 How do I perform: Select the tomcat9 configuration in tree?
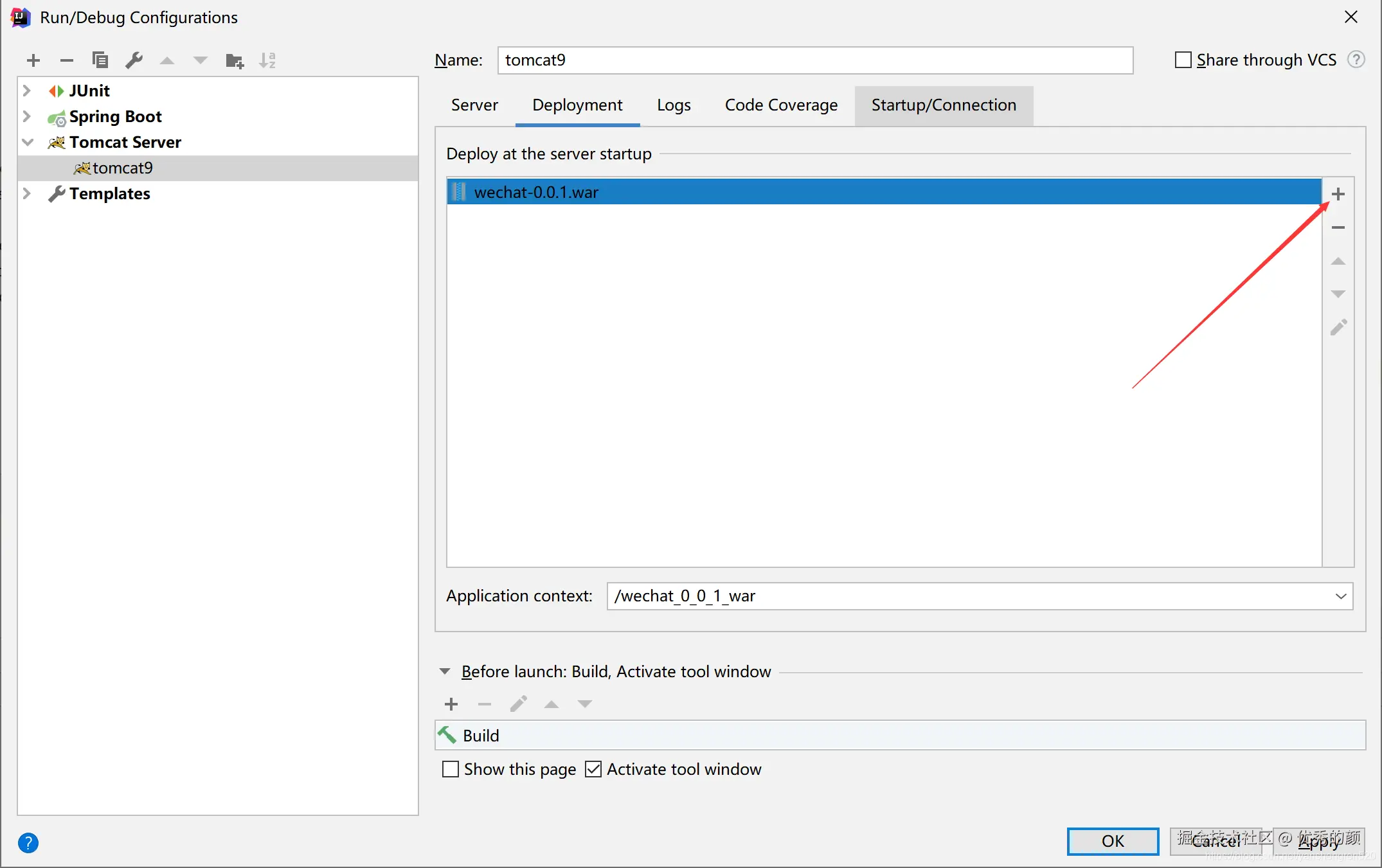(x=122, y=168)
